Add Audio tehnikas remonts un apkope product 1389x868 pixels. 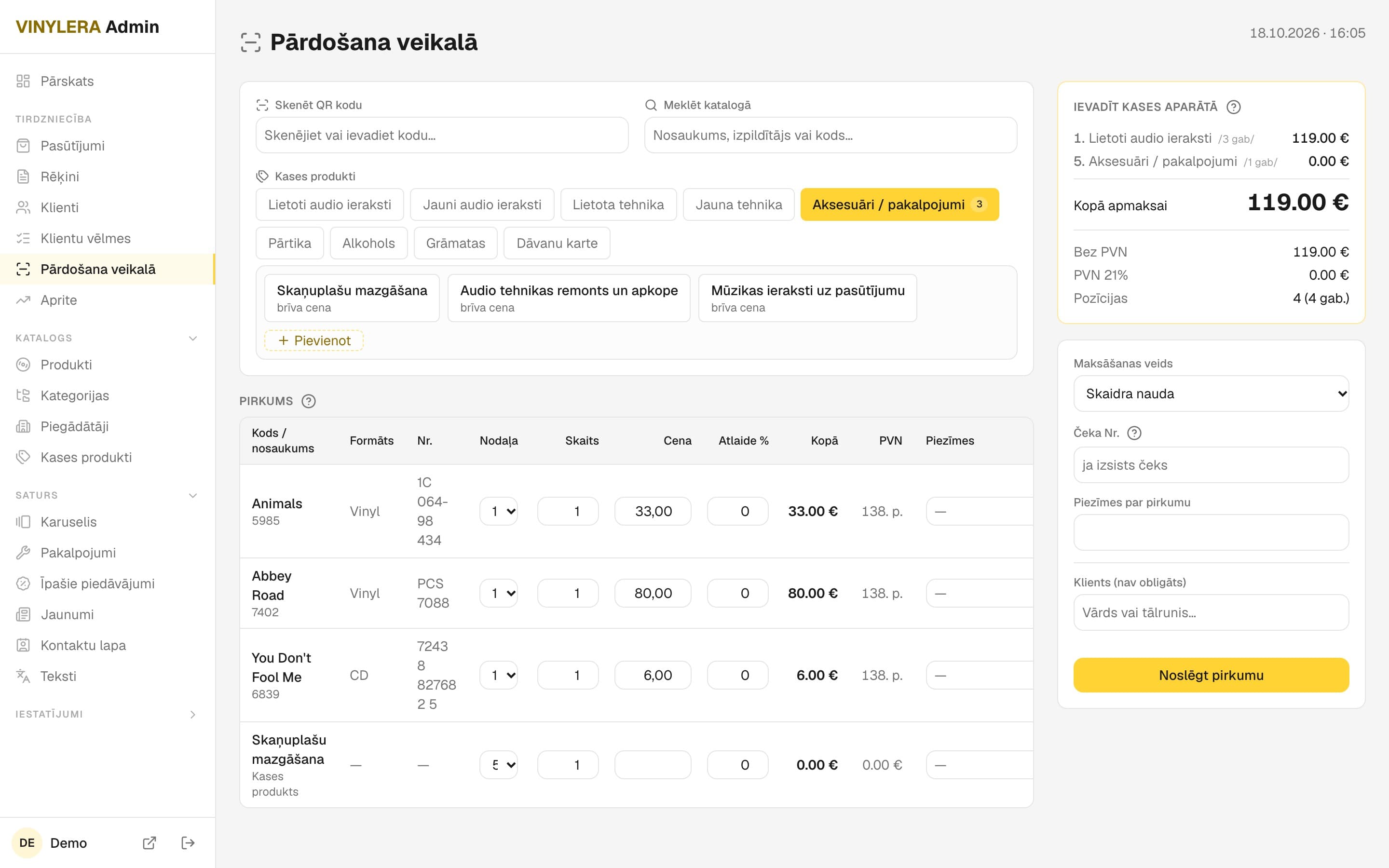569,298
